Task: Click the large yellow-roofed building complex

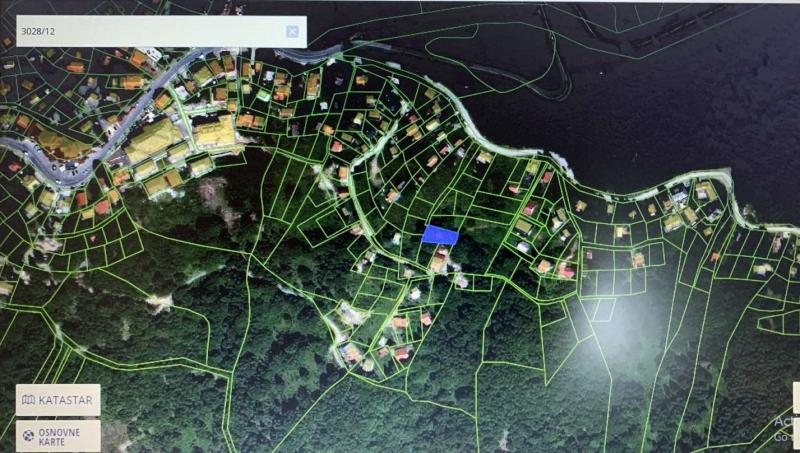Action: pyautogui.click(x=155, y=138)
